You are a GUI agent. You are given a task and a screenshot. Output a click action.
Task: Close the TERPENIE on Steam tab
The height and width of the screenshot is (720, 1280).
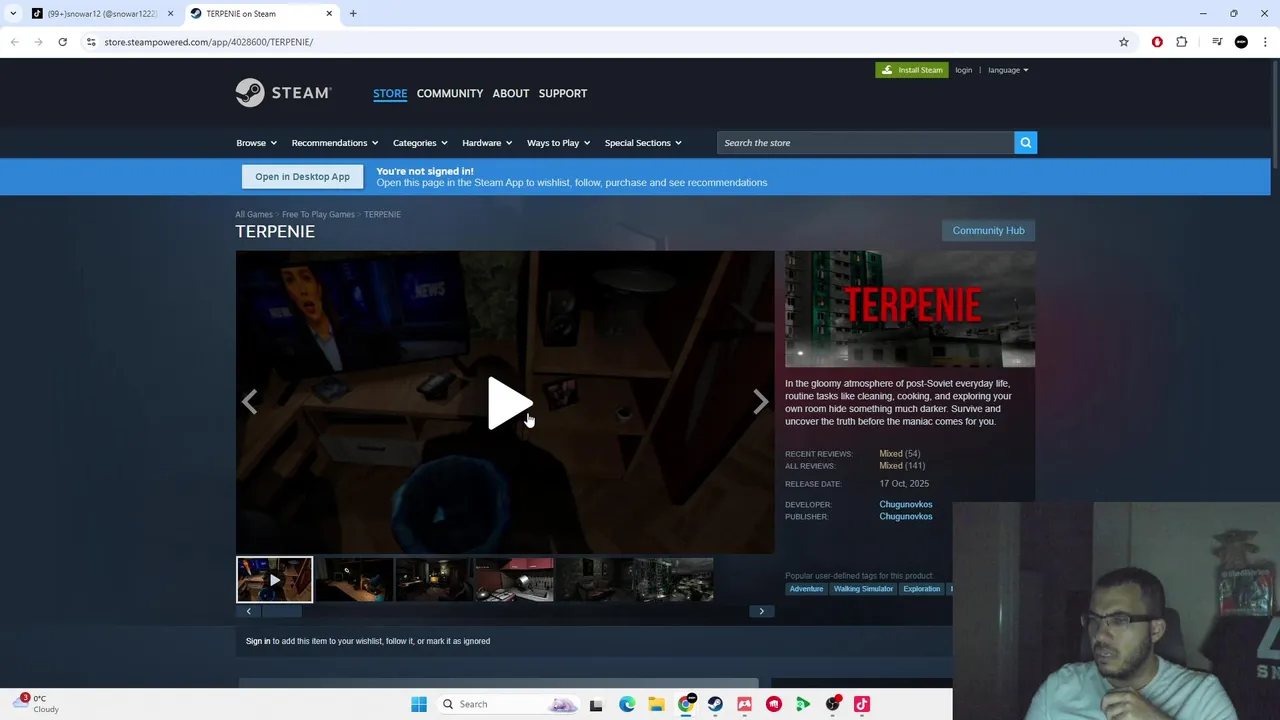[330, 13]
